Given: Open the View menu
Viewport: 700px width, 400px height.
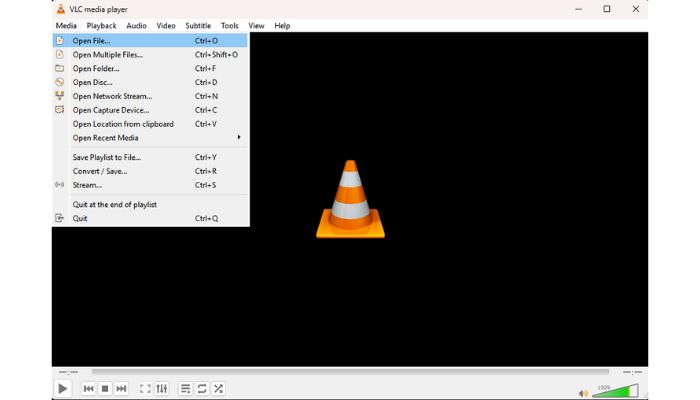Looking at the screenshot, I should point(256,26).
